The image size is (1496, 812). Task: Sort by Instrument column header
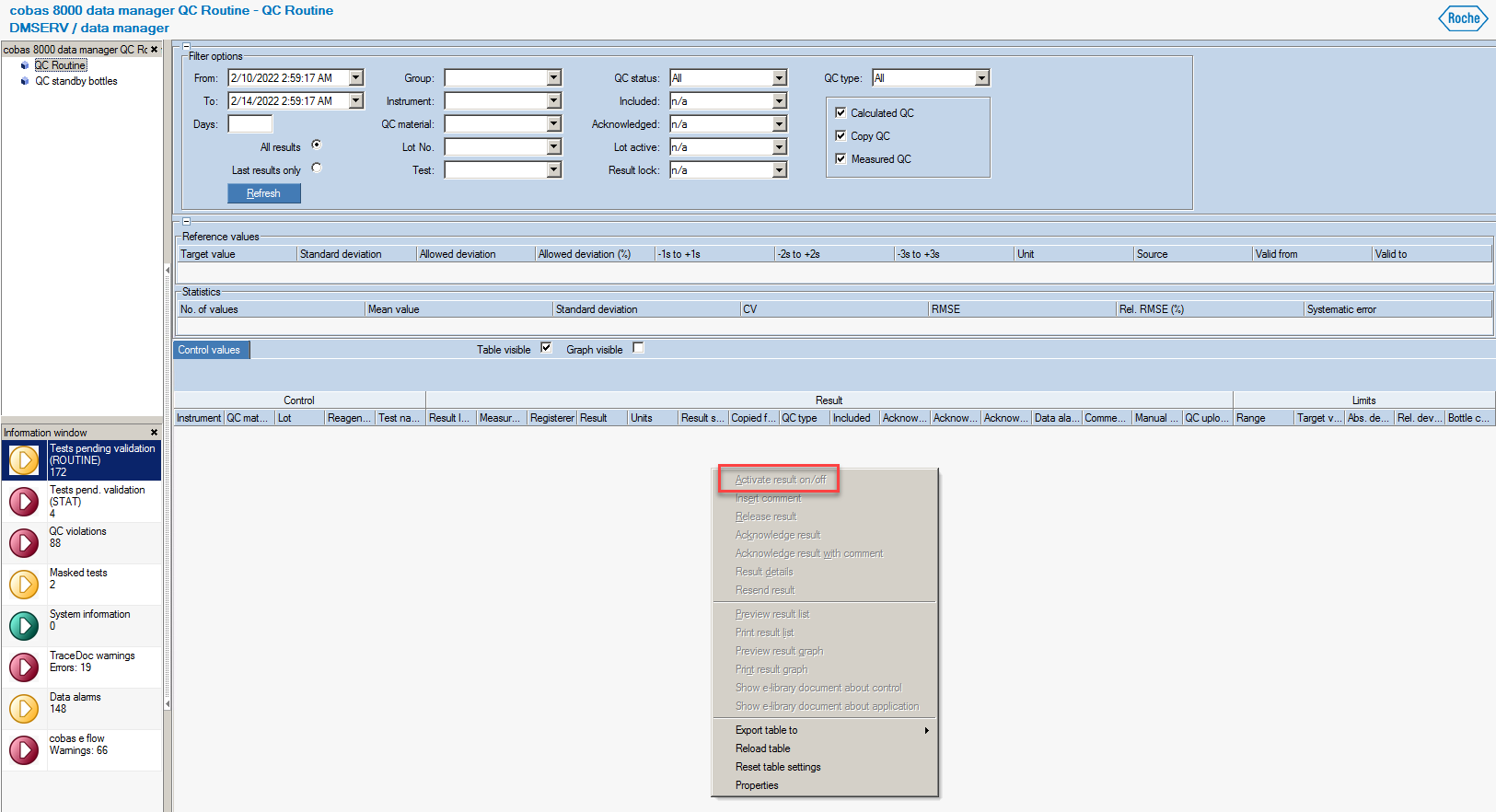click(x=199, y=418)
